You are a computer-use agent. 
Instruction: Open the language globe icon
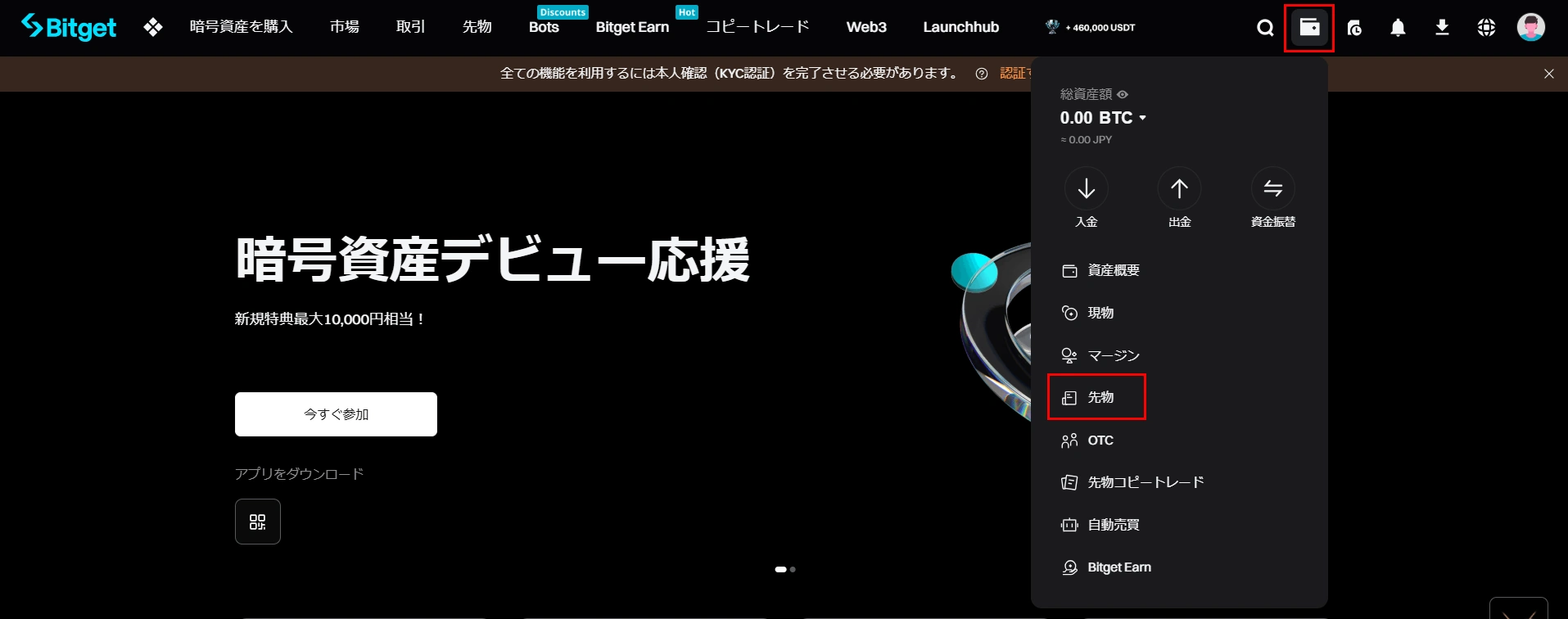pos(1486,28)
